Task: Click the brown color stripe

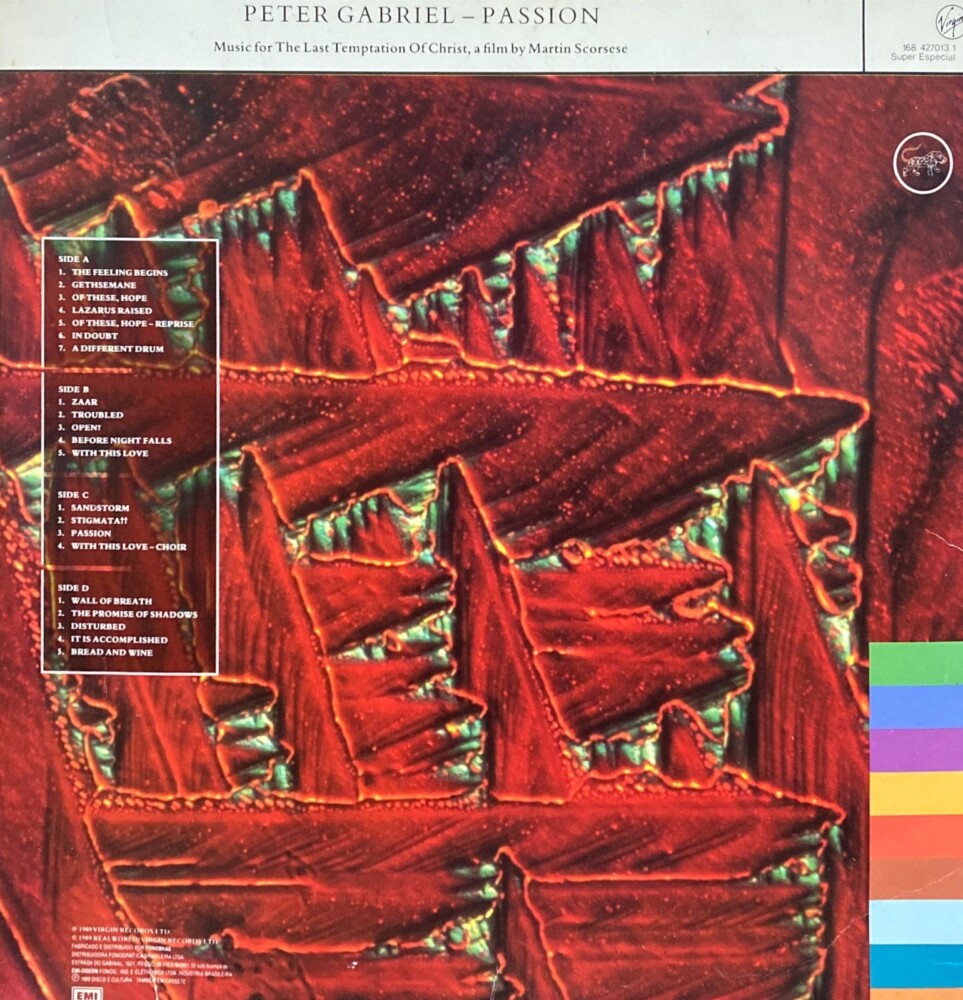Action: (916, 879)
